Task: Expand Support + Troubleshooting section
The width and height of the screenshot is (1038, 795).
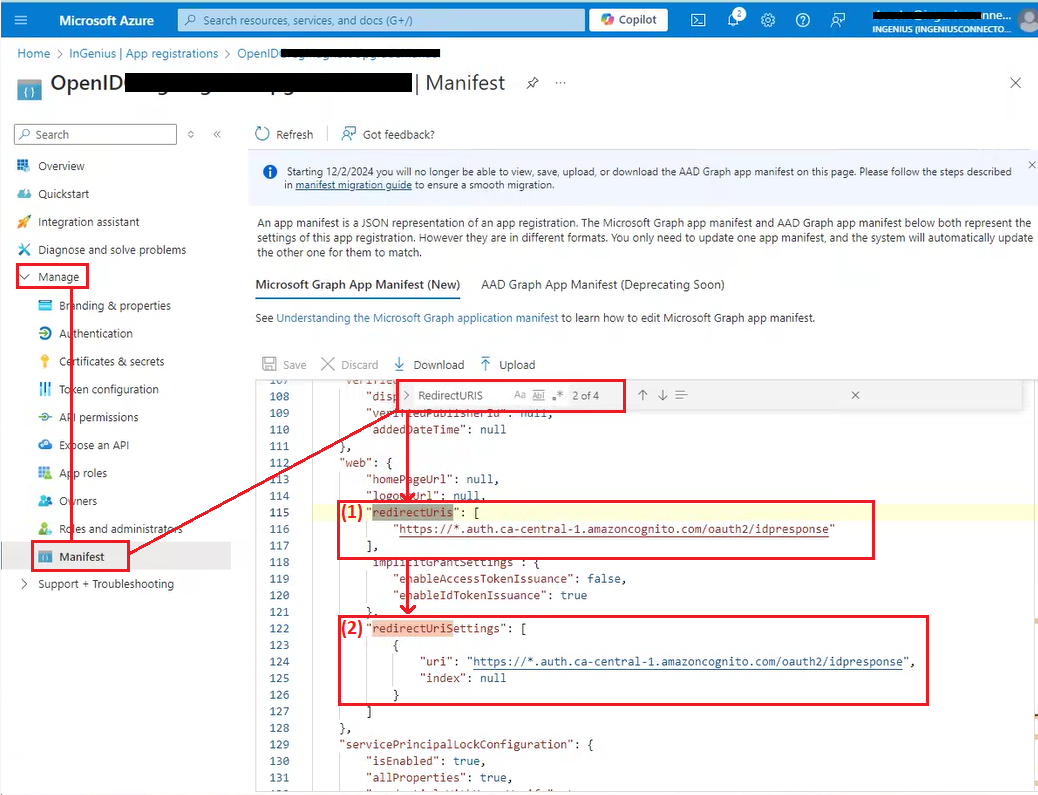Action: click(x=25, y=584)
